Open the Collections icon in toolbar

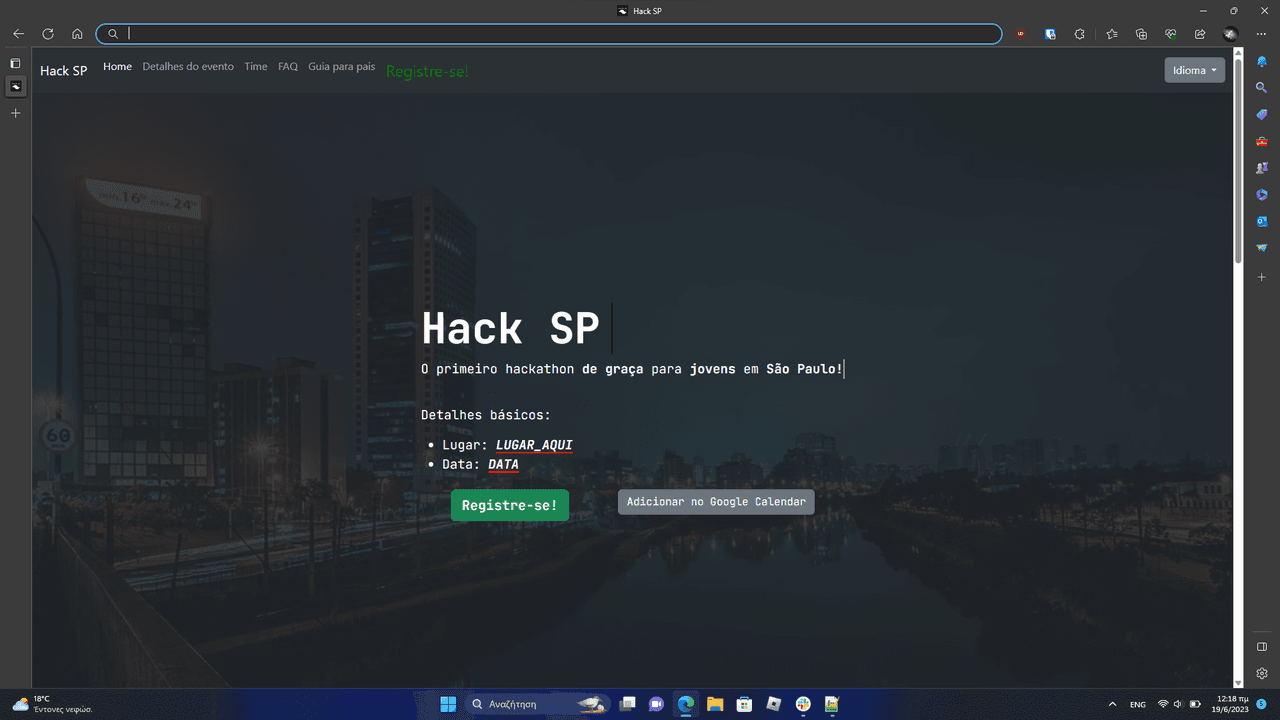coord(1141,34)
